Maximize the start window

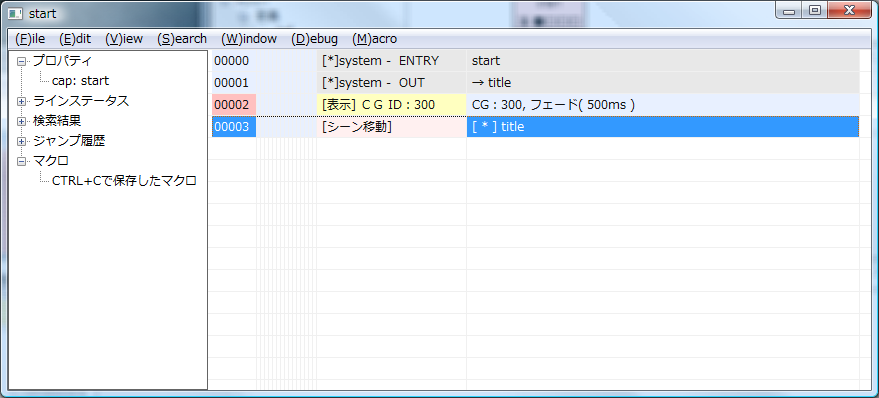816,11
